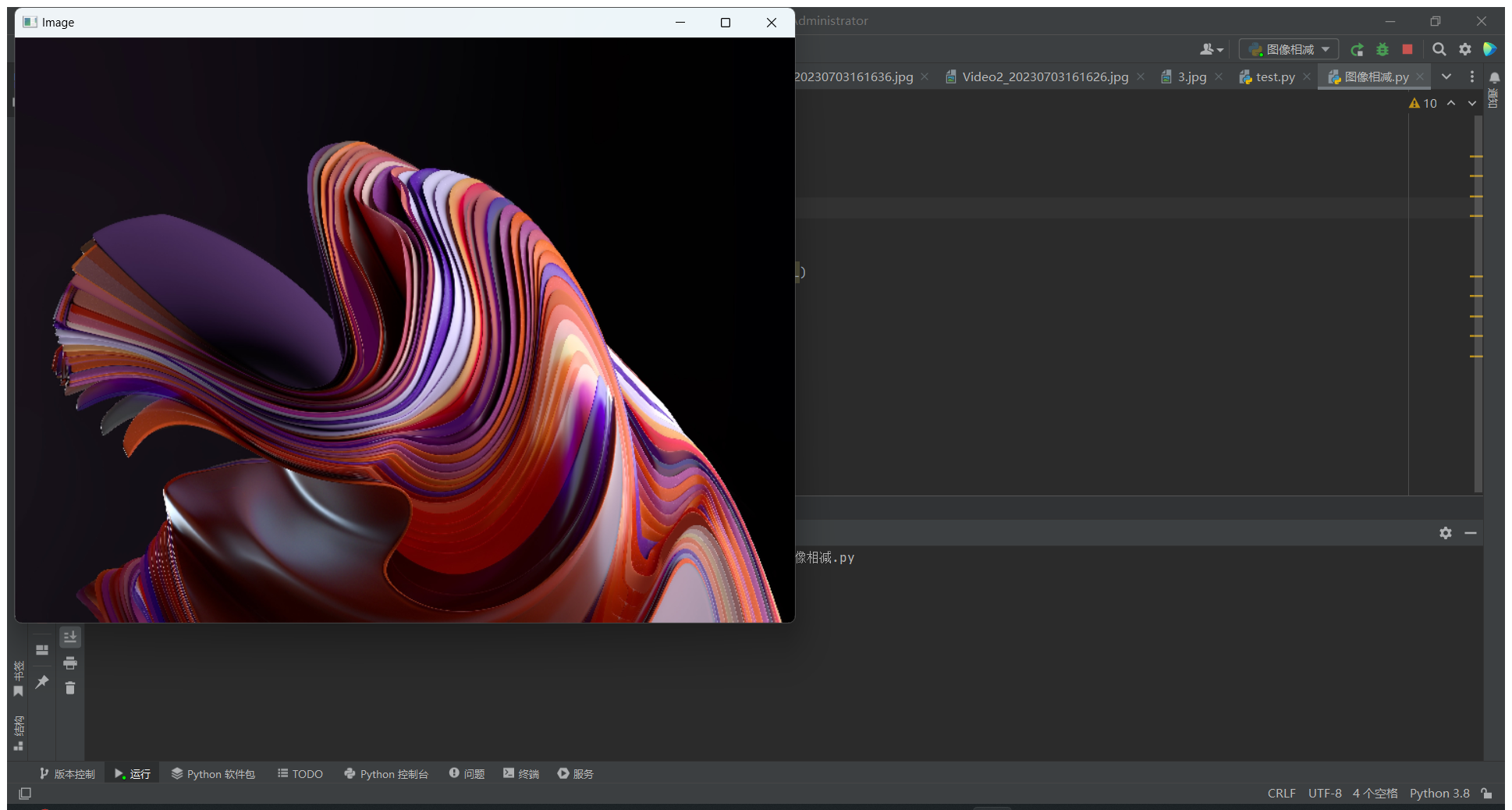Clear Run output with trash icon
Viewport: 1512px width, 810px height.
[70, 688]
